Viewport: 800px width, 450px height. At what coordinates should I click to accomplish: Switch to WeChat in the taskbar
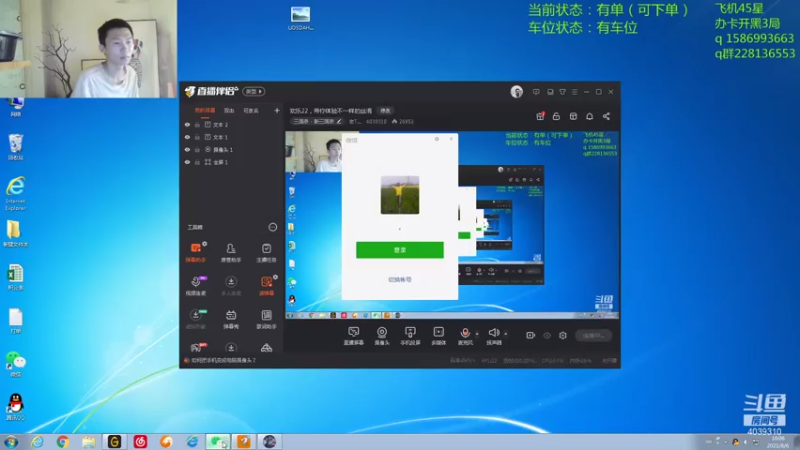coord(218,441)
